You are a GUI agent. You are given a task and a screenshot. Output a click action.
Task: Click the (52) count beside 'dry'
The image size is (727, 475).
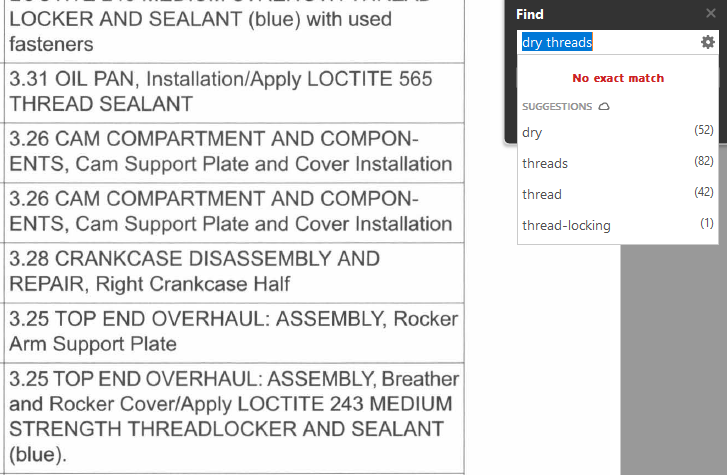pyautogui.click(x=703, y=132)
